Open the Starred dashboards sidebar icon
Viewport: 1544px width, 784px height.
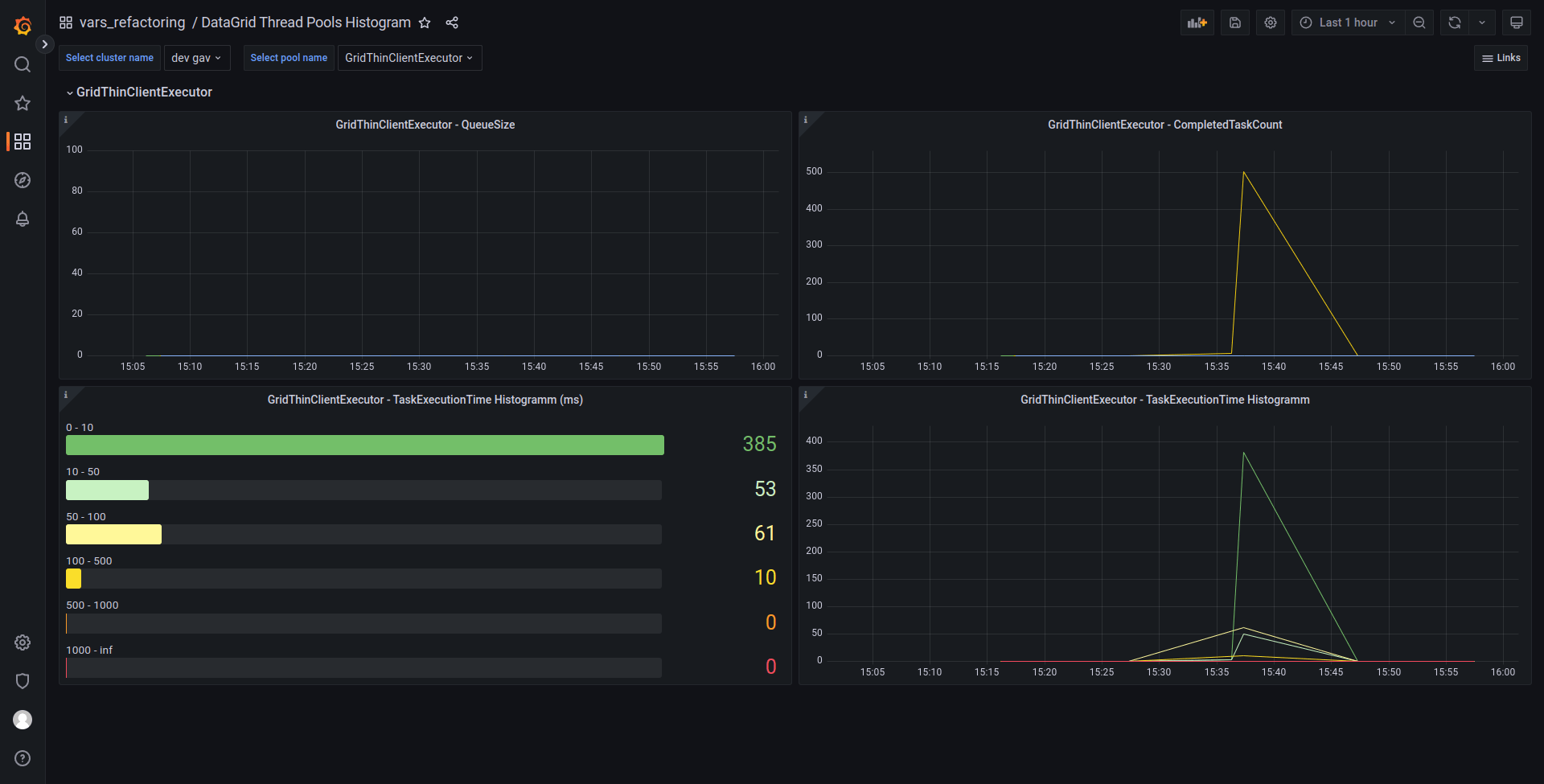point(23,103)
